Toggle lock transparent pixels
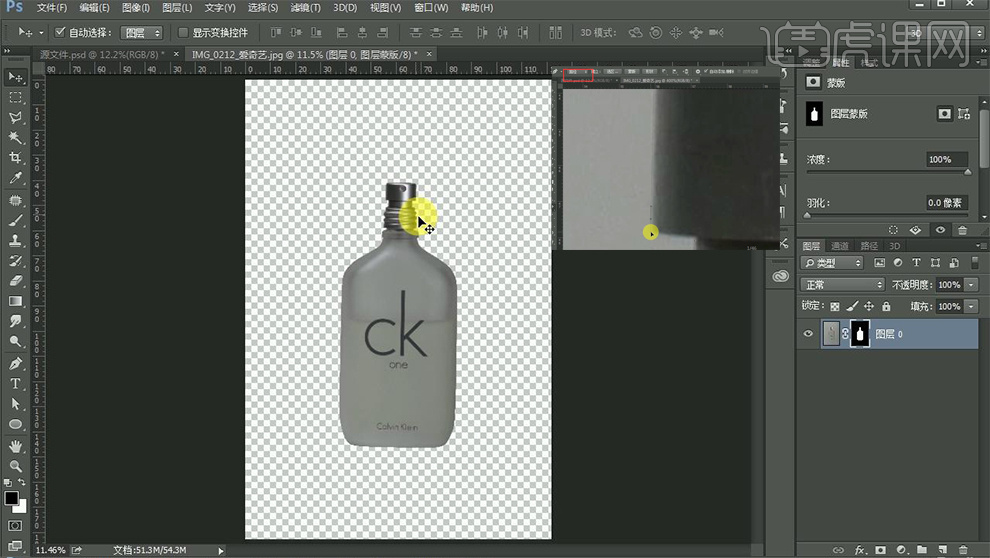Screen dimensions: 990x558 tap(835, 306)
